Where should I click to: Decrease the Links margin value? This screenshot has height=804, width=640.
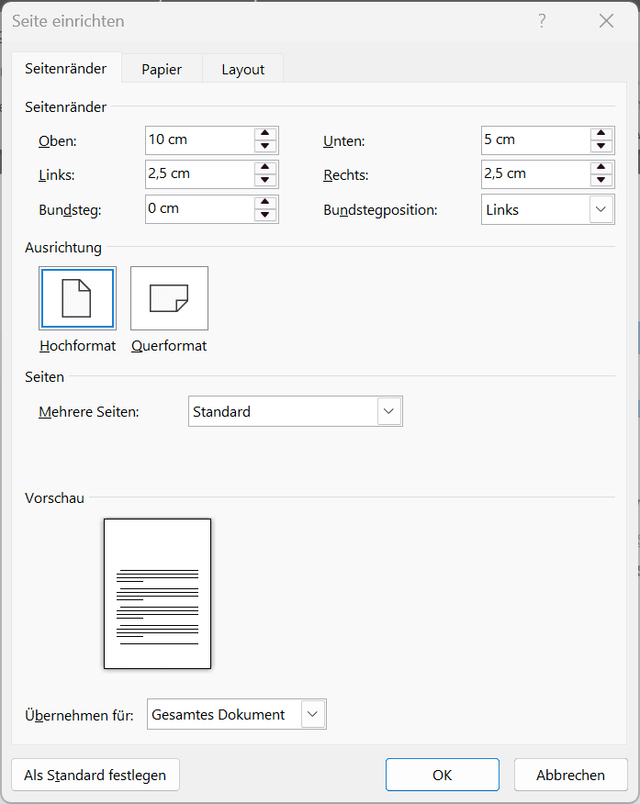point(265,180)
